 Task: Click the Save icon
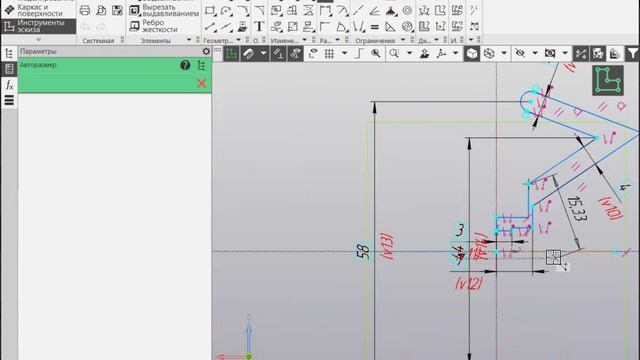tap(117, 11)
